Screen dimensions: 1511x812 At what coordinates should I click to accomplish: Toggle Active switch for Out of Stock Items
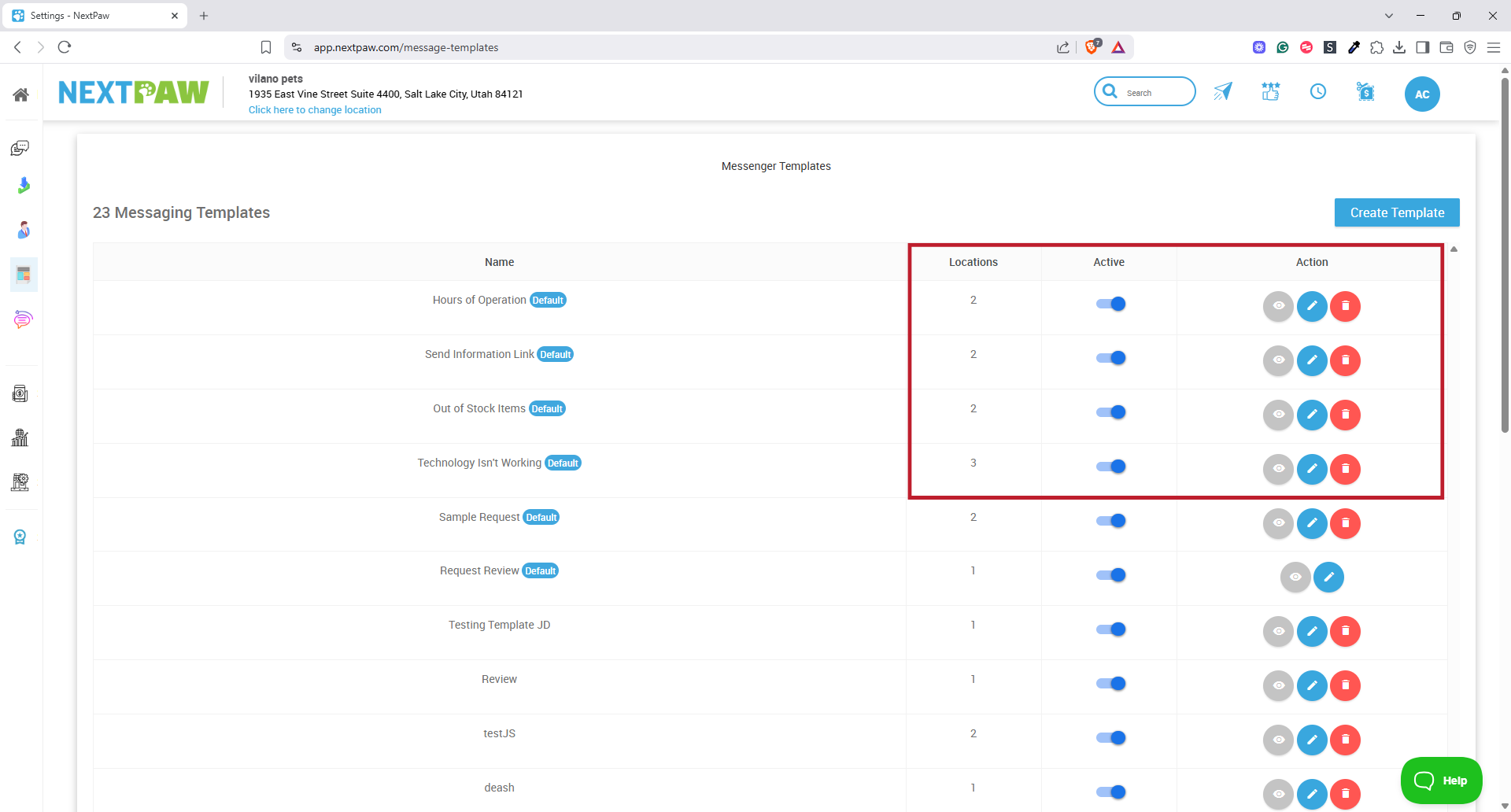pyautogui.click(x=1110, y=412)
